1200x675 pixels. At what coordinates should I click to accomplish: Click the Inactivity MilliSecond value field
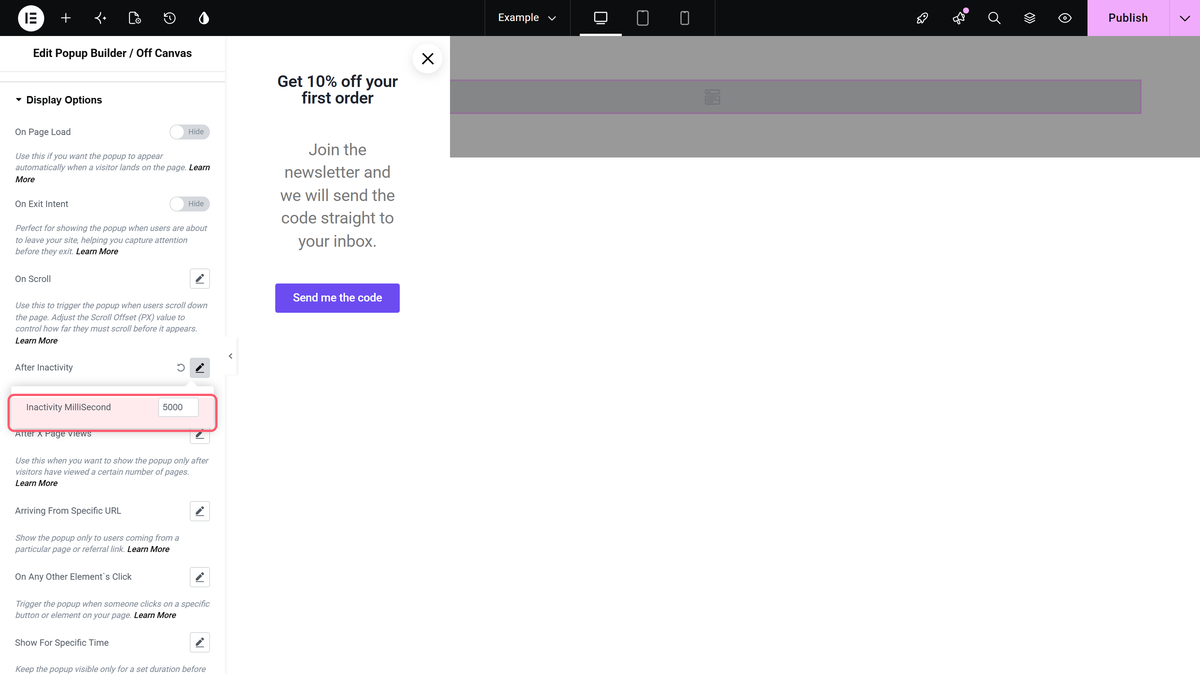coord(178,408)
